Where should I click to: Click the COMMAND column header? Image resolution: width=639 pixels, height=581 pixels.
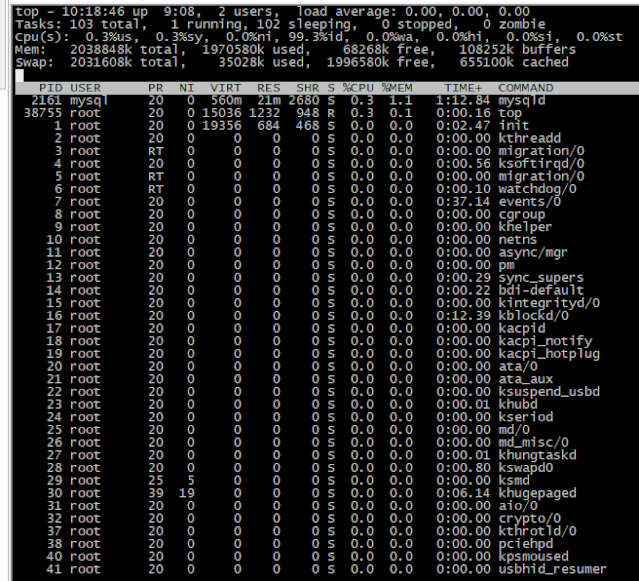point(525,88)
